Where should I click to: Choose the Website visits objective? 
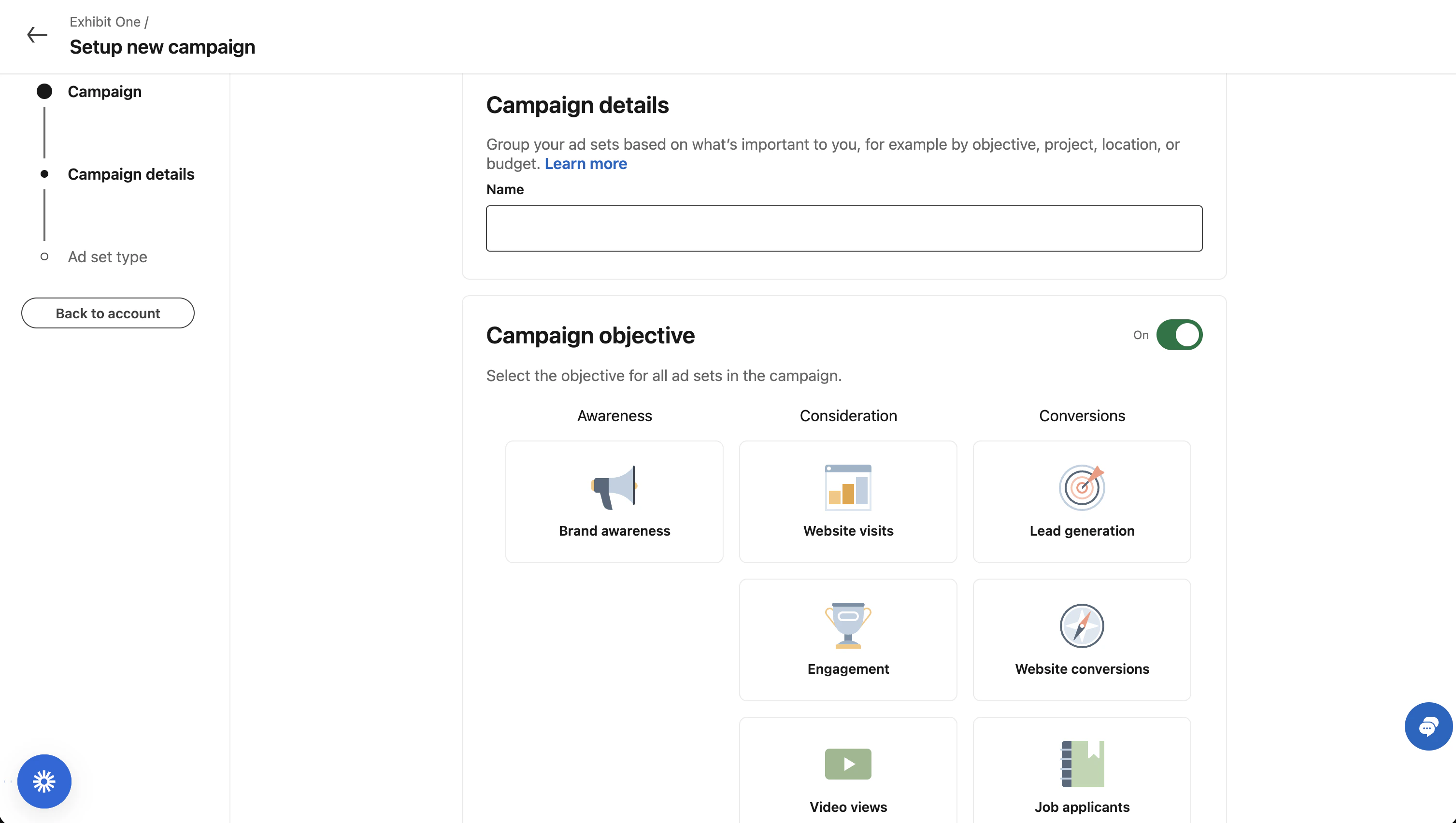click(x=847, y=501)
